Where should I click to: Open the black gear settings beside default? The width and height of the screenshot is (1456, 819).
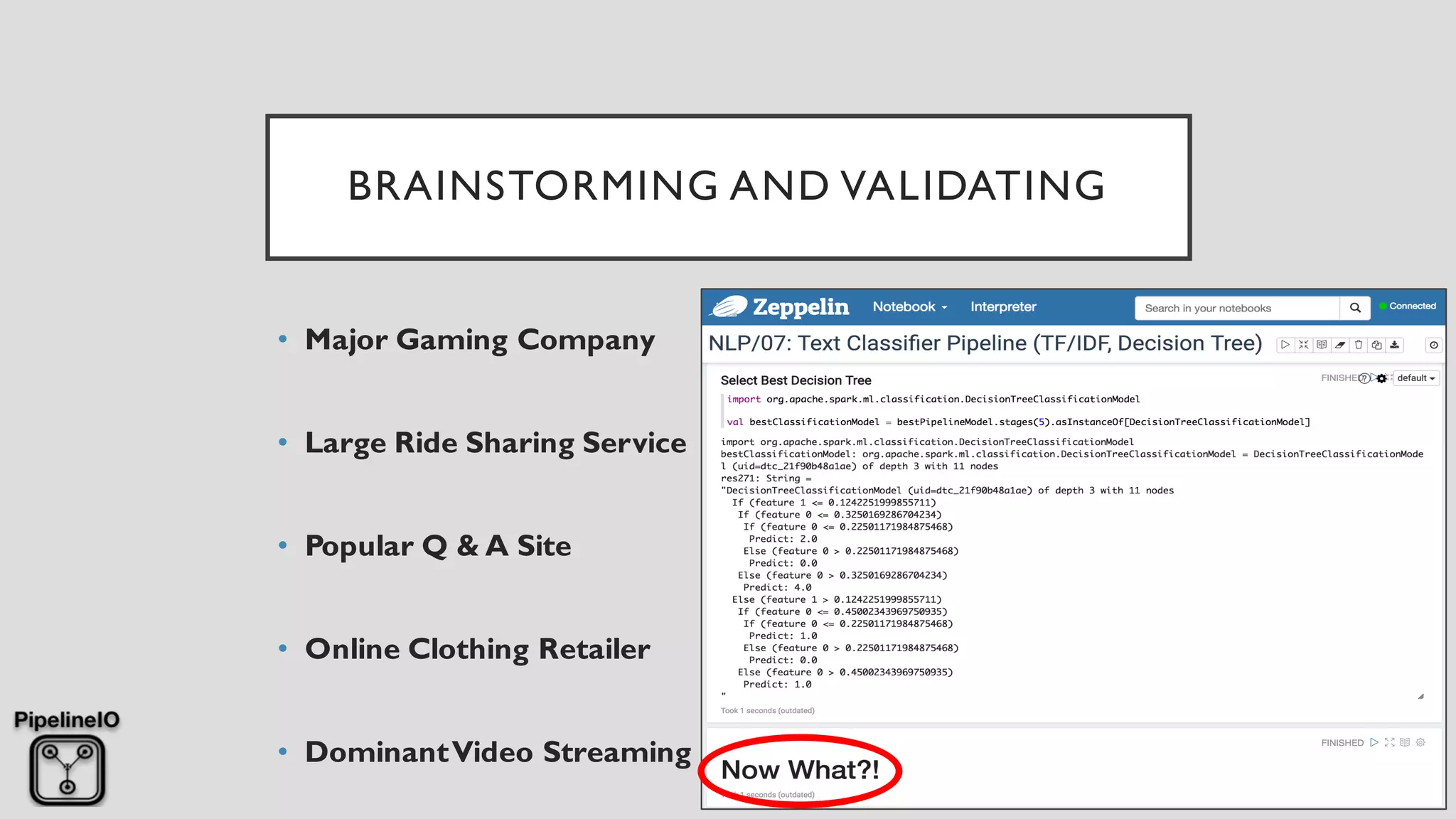pos(1381,378)
